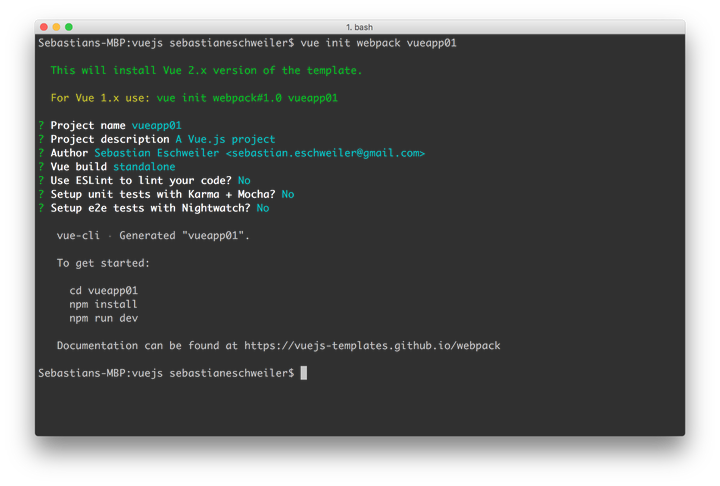Maximize the terminal with the green button

point(69,26)
